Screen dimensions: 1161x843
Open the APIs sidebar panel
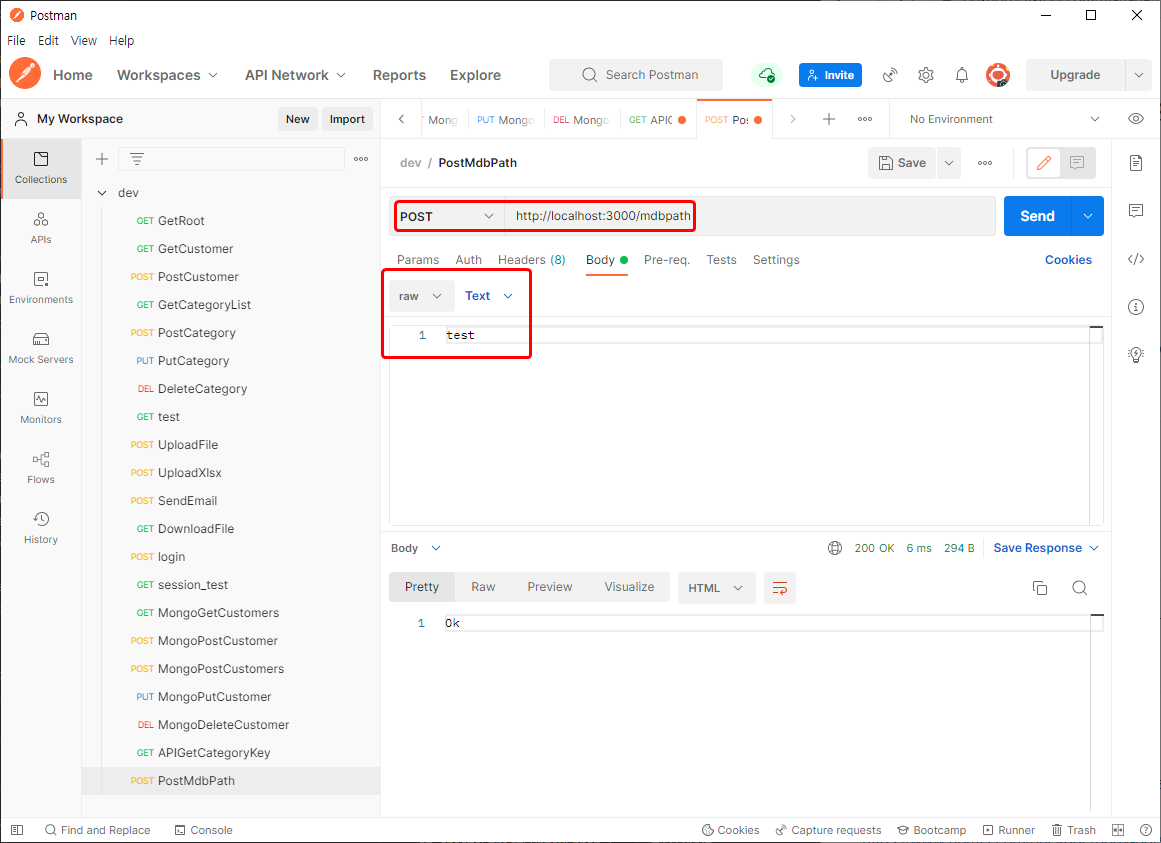coord(41,228)
